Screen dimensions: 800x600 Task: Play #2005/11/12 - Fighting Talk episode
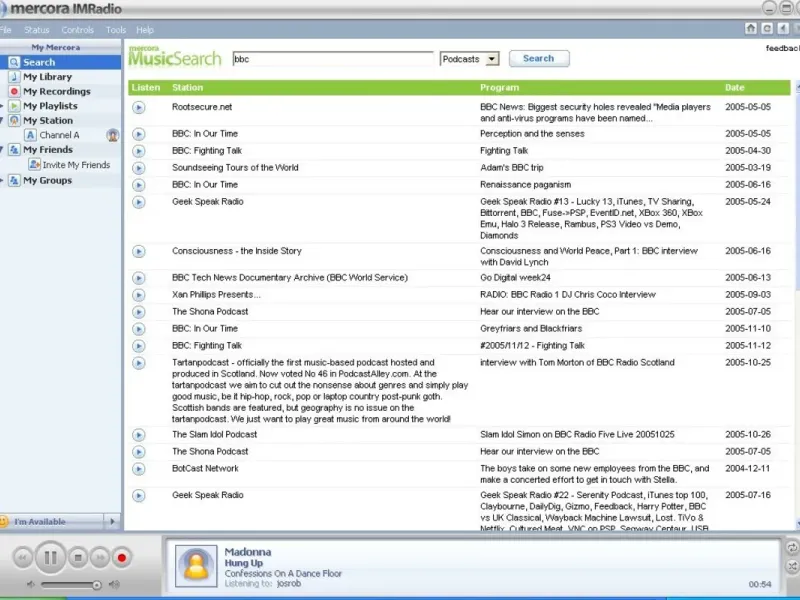click(139, 346)
